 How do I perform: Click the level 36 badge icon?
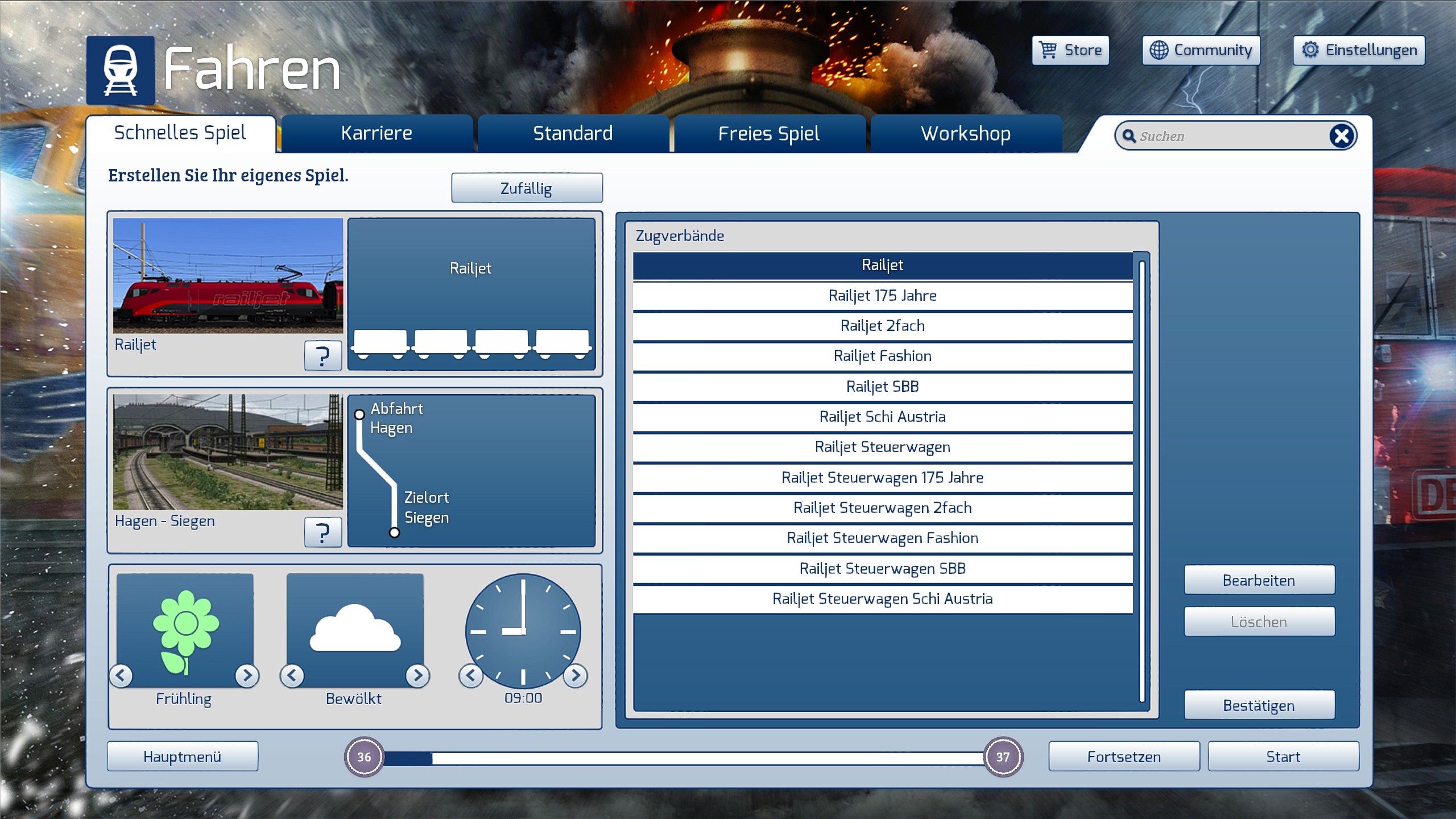pyautogui.click(x=364, y=757)
